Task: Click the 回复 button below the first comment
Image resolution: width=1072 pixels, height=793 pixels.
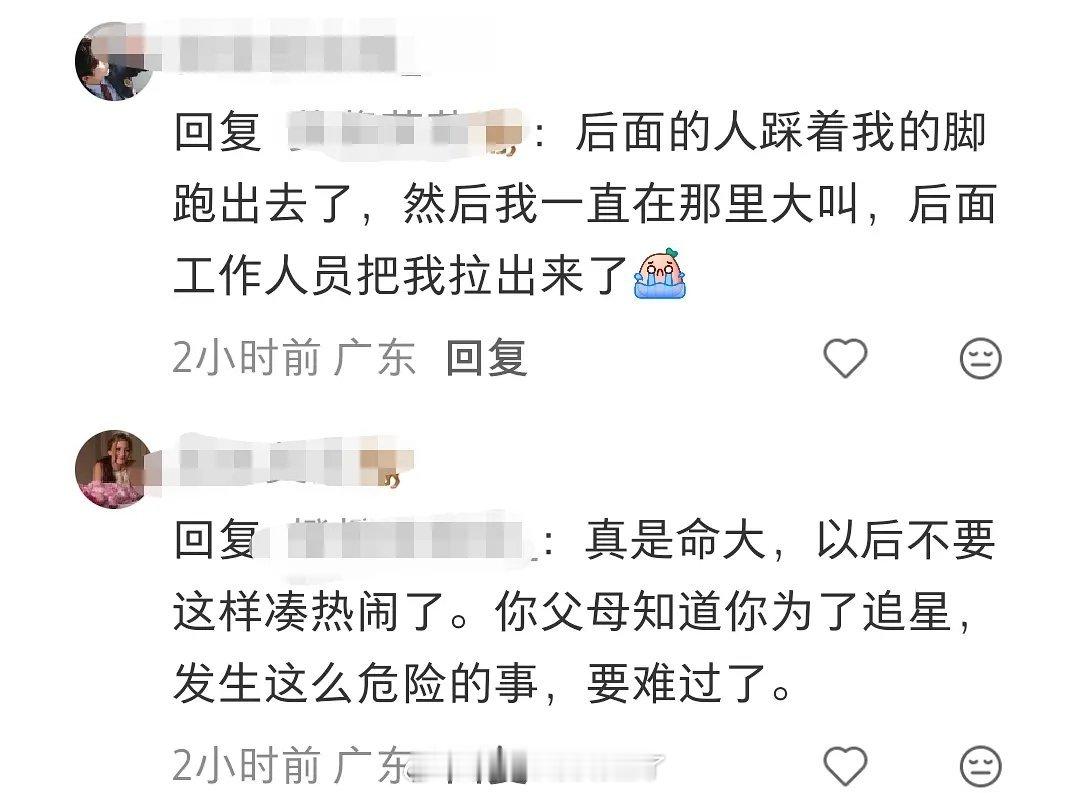Action: click(486, 358)
